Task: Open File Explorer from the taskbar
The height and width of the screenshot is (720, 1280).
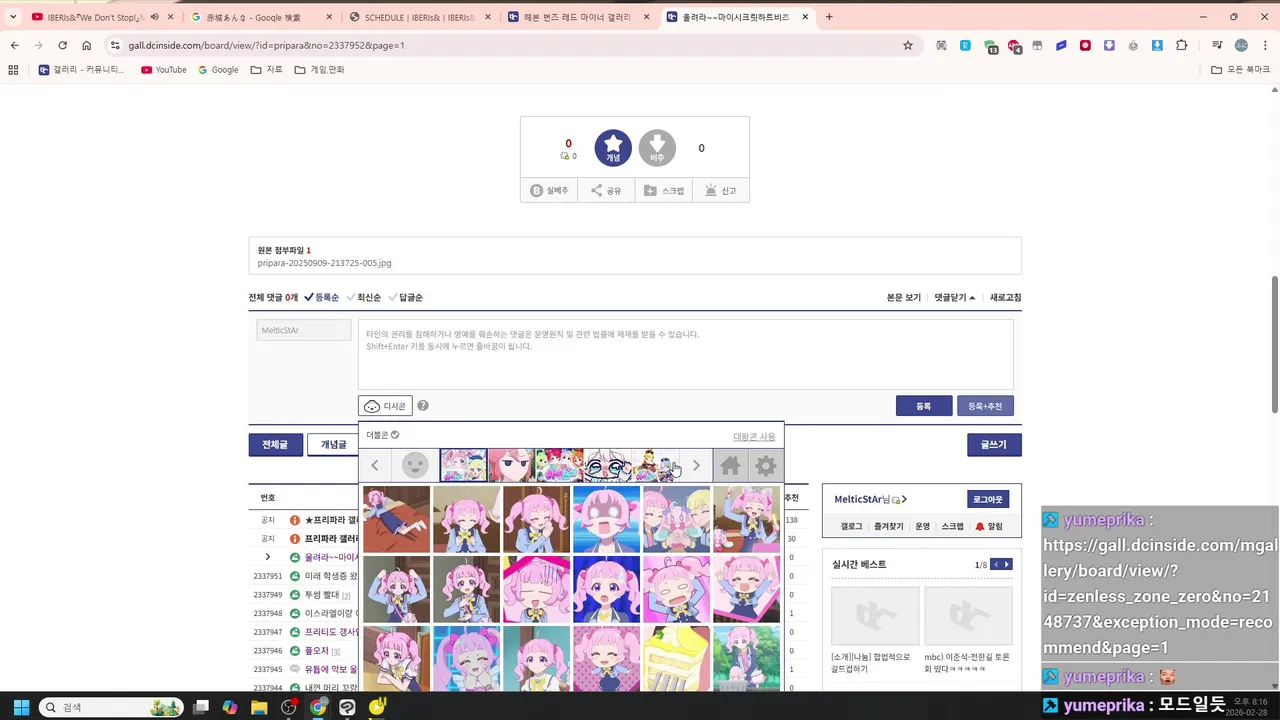Action: pos(259,707)
